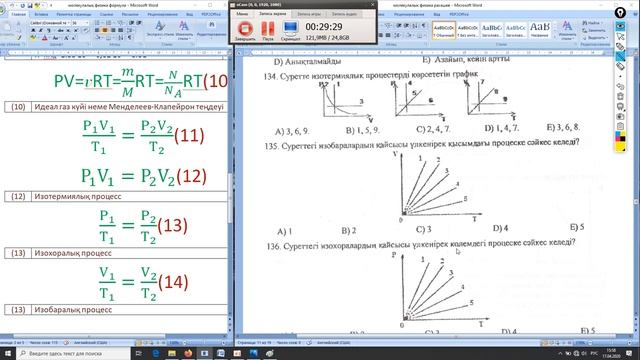Open Task View on taskbar

point(138,353)
